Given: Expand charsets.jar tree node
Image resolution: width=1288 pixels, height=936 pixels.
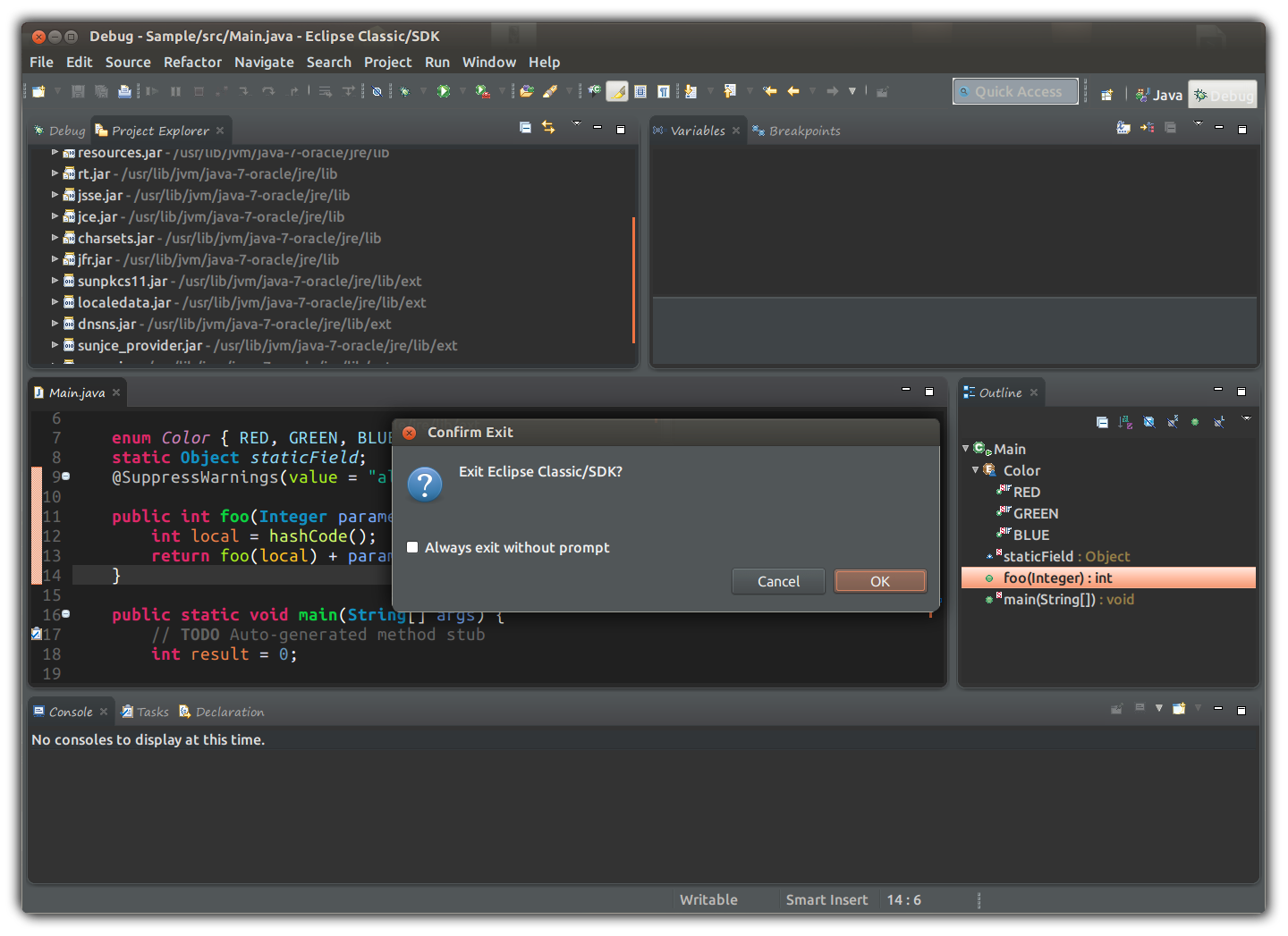Looking at the screenshot, I should point(55,238).
